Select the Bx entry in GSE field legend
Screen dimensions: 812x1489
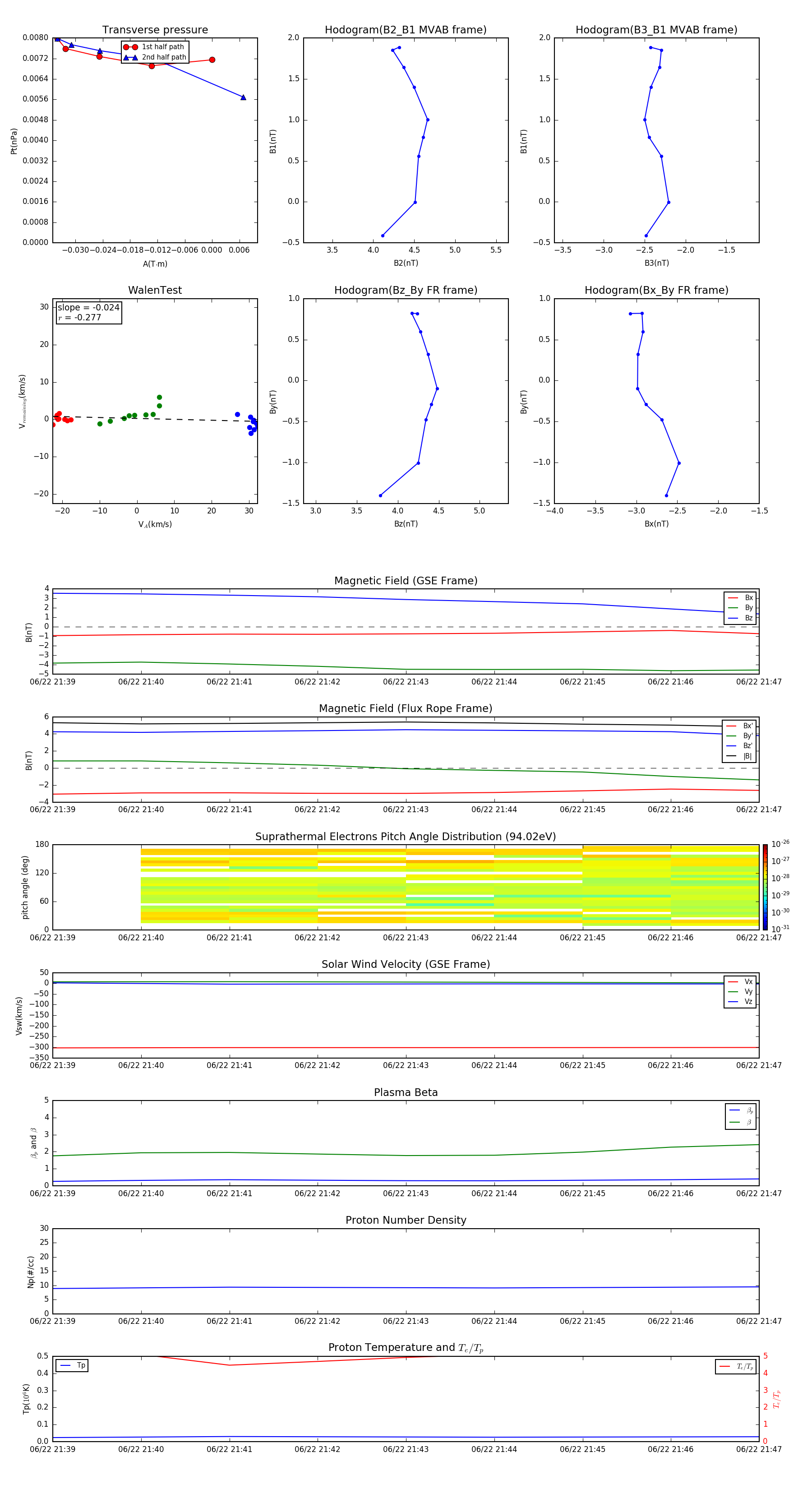(x=740, y=598)
